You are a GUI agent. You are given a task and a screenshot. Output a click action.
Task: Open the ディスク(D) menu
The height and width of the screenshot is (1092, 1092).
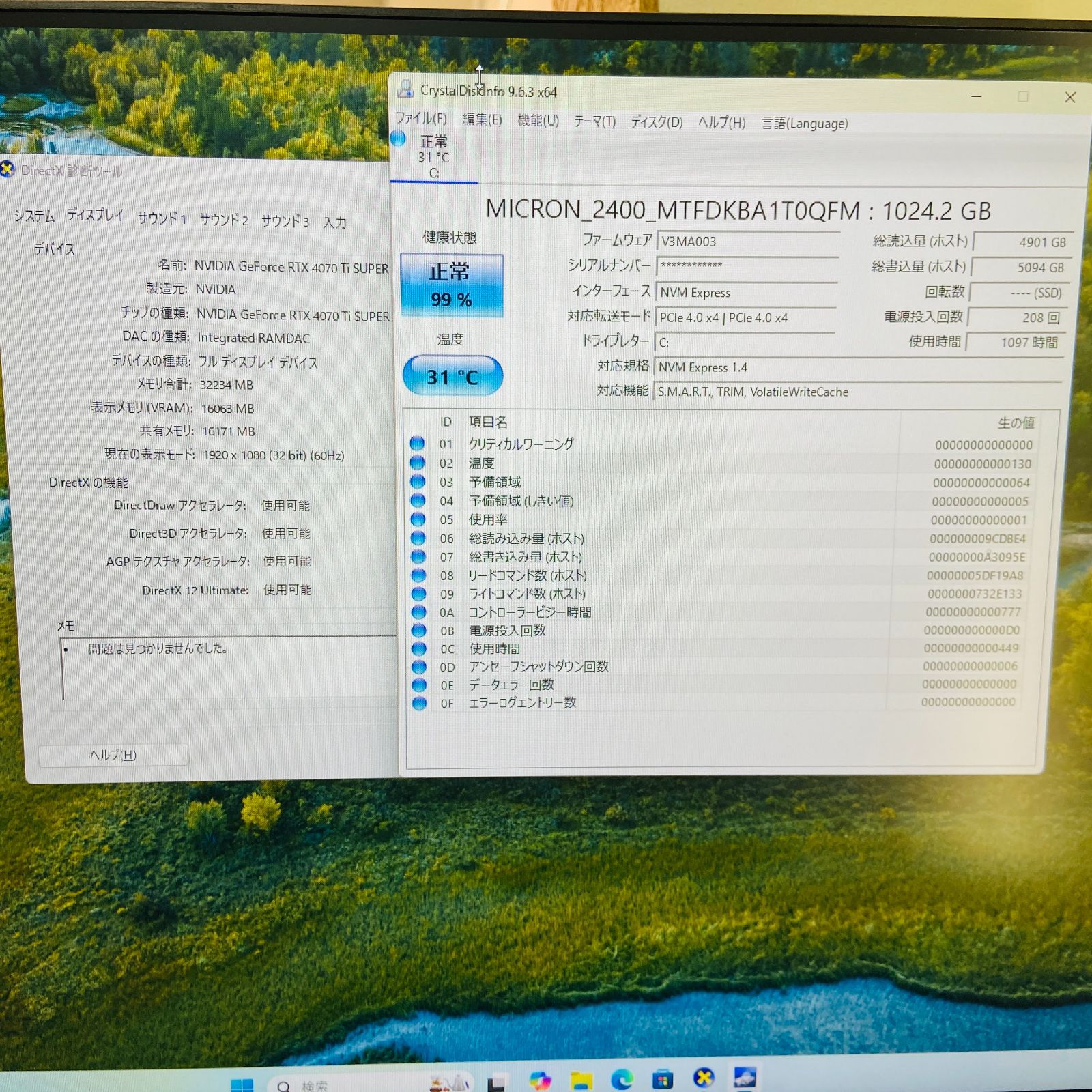click(657, 122)
